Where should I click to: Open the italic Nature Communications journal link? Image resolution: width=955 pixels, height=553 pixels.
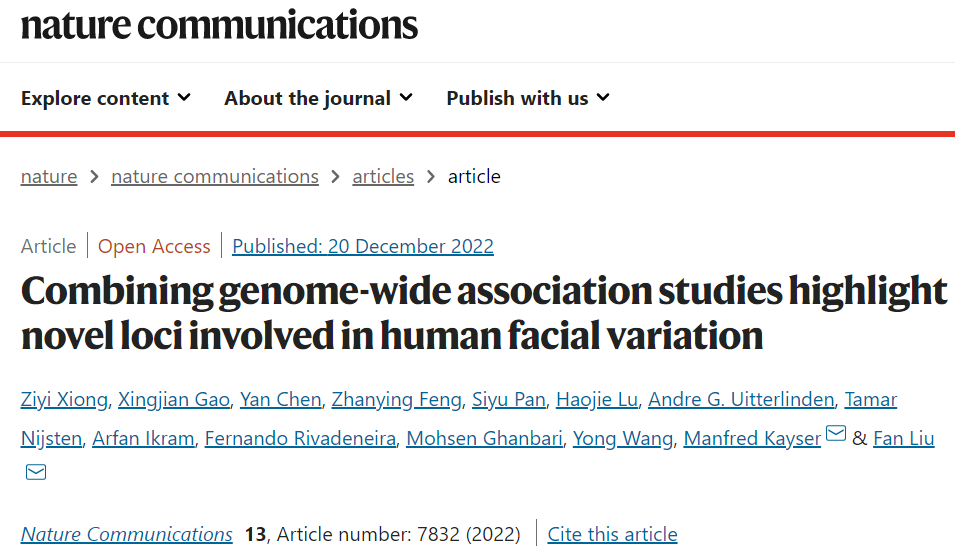coord(127,535)
